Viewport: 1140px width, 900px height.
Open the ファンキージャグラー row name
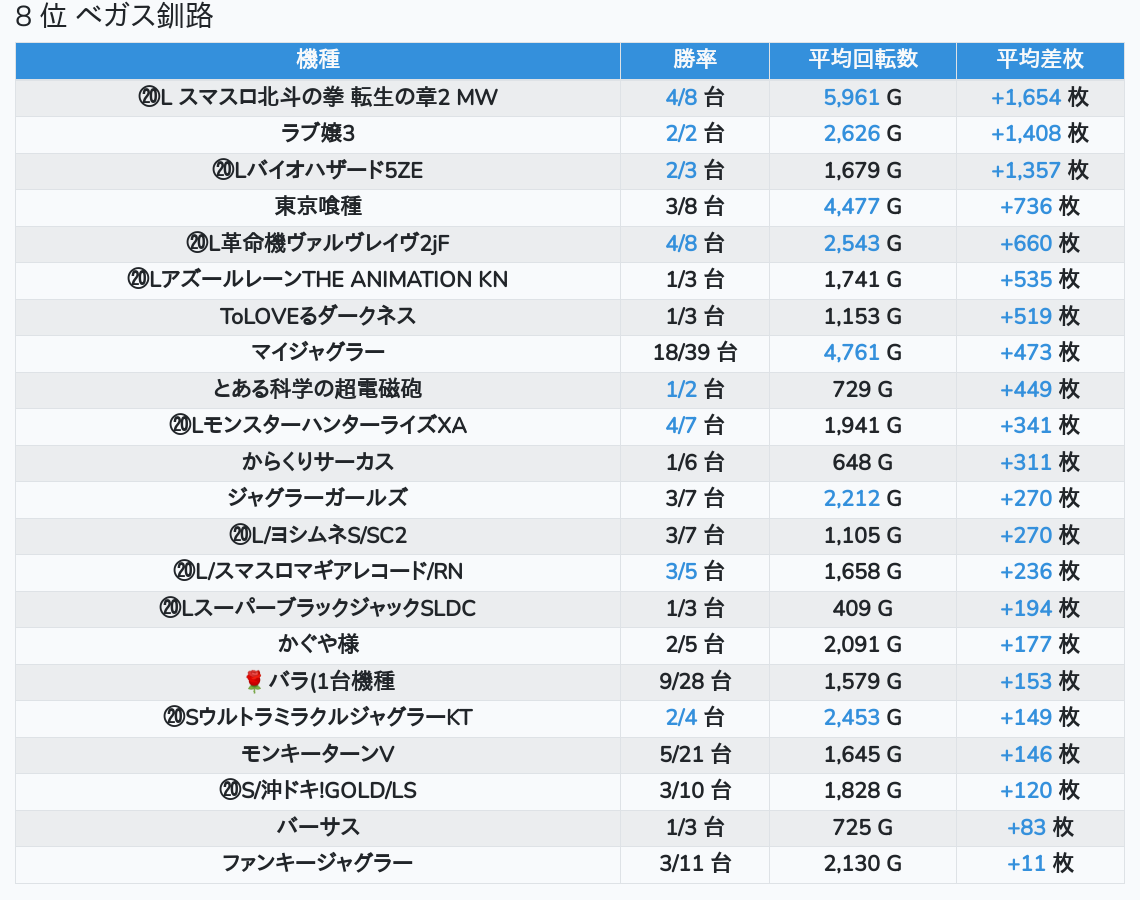pyautogui.click(x=318, y=864)
